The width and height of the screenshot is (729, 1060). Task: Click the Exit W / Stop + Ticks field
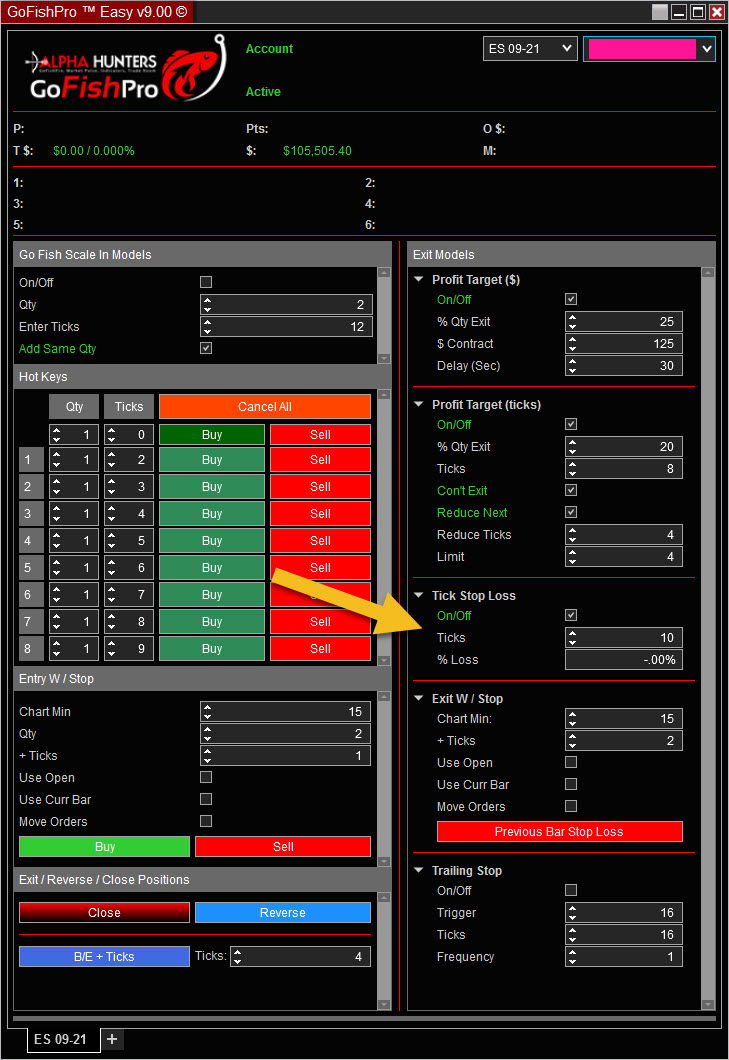pos(624,740)
